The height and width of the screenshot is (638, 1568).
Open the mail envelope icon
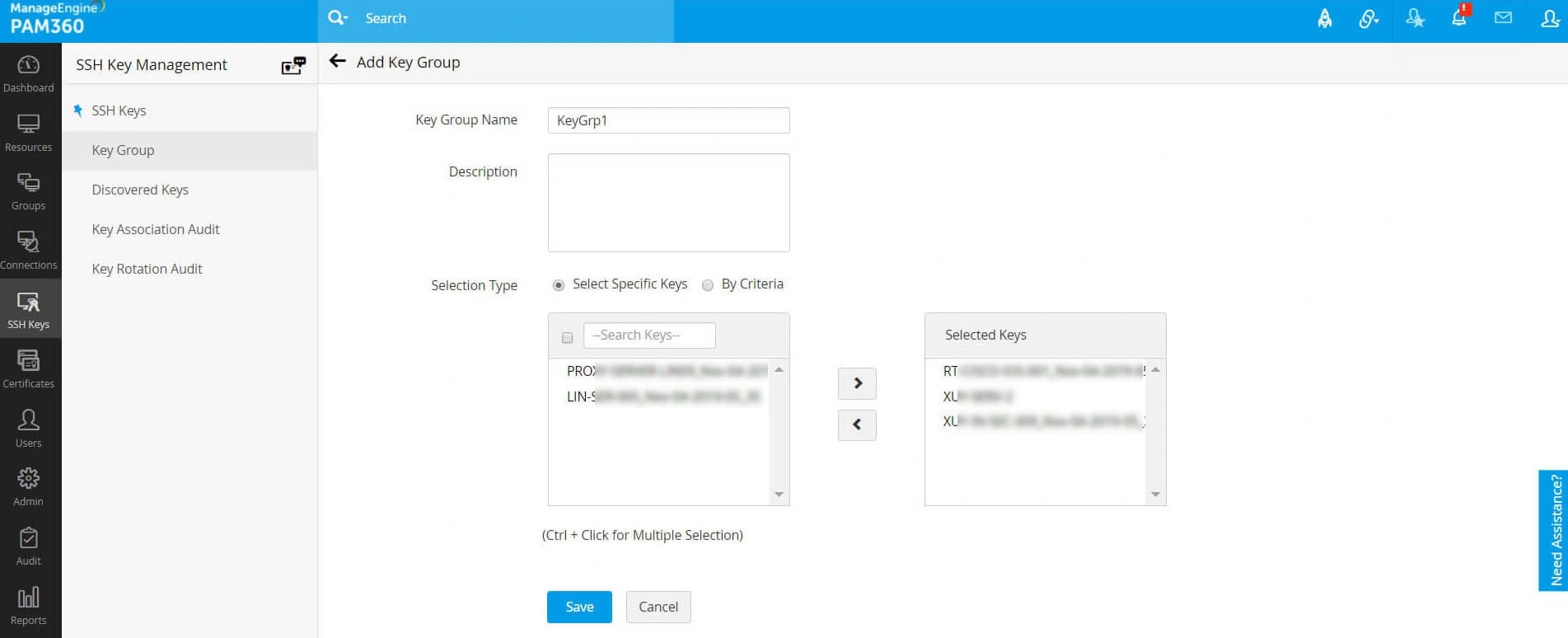(x=1503, y=17)
